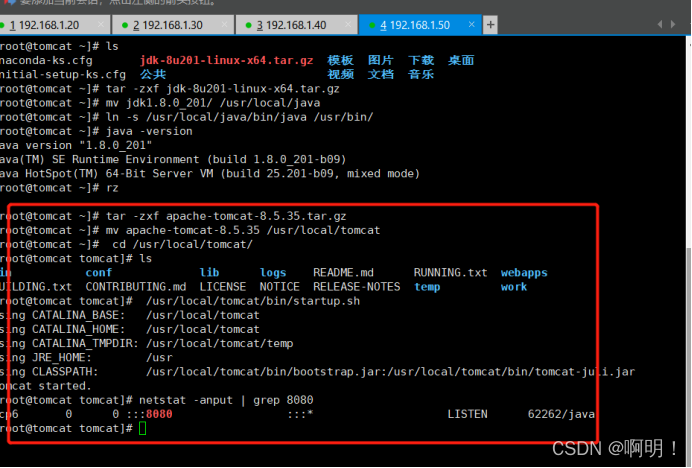Viewport: 692px width, 468px height.
Task: Close the 192.168.1.50 session tab
Action: (x=471, y=24)
